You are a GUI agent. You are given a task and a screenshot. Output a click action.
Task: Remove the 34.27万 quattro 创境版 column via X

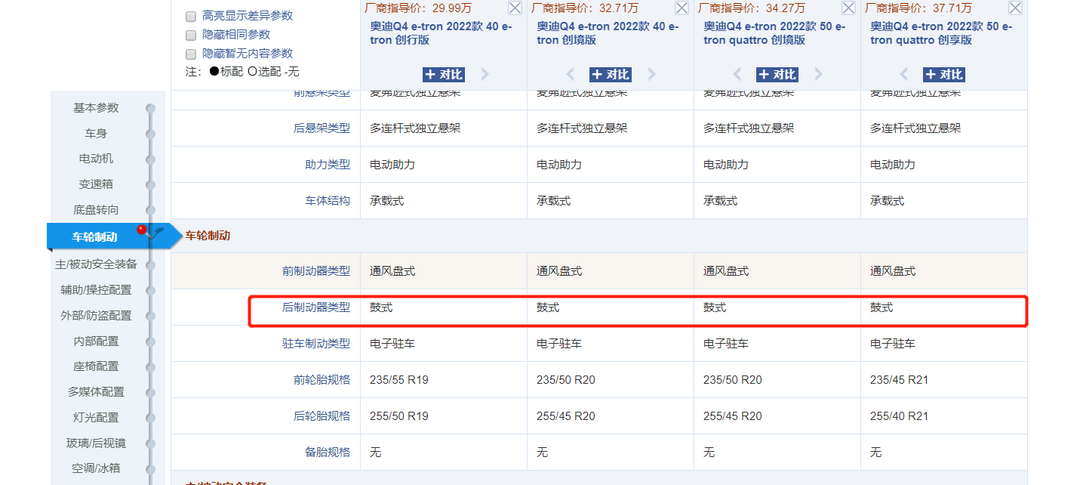[848, 8]
